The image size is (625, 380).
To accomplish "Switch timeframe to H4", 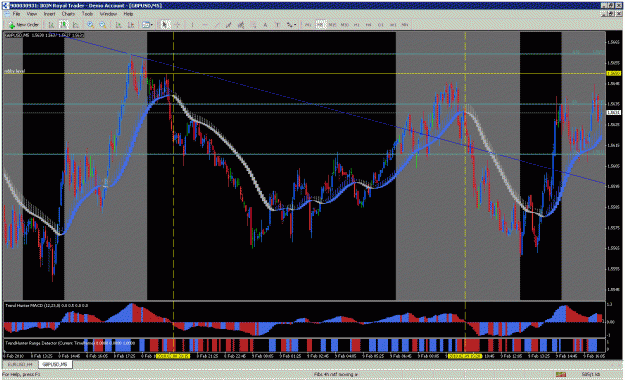I will [368, 25].
